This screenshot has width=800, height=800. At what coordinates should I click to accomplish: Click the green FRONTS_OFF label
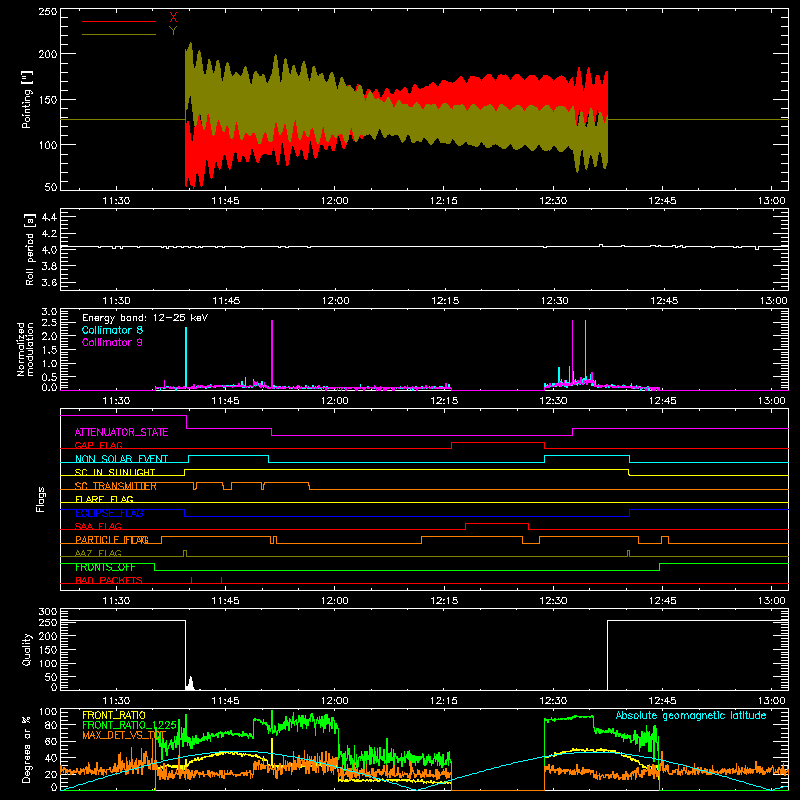click(x=105, y=567)
